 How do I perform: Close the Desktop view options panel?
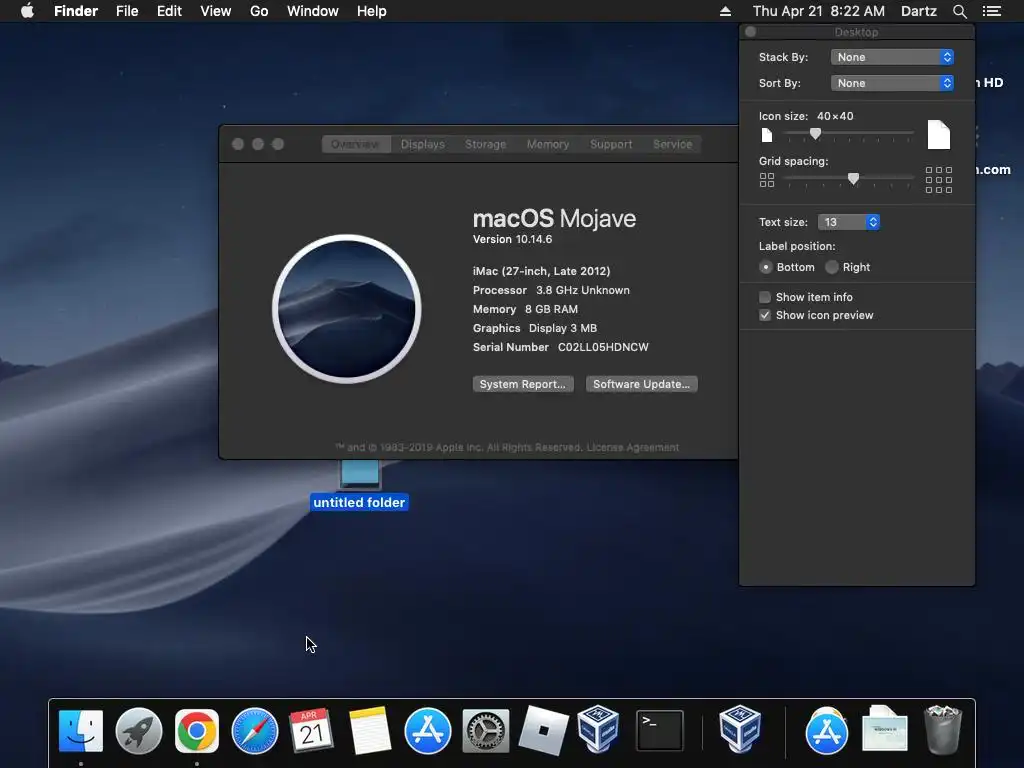coord(751,31)
